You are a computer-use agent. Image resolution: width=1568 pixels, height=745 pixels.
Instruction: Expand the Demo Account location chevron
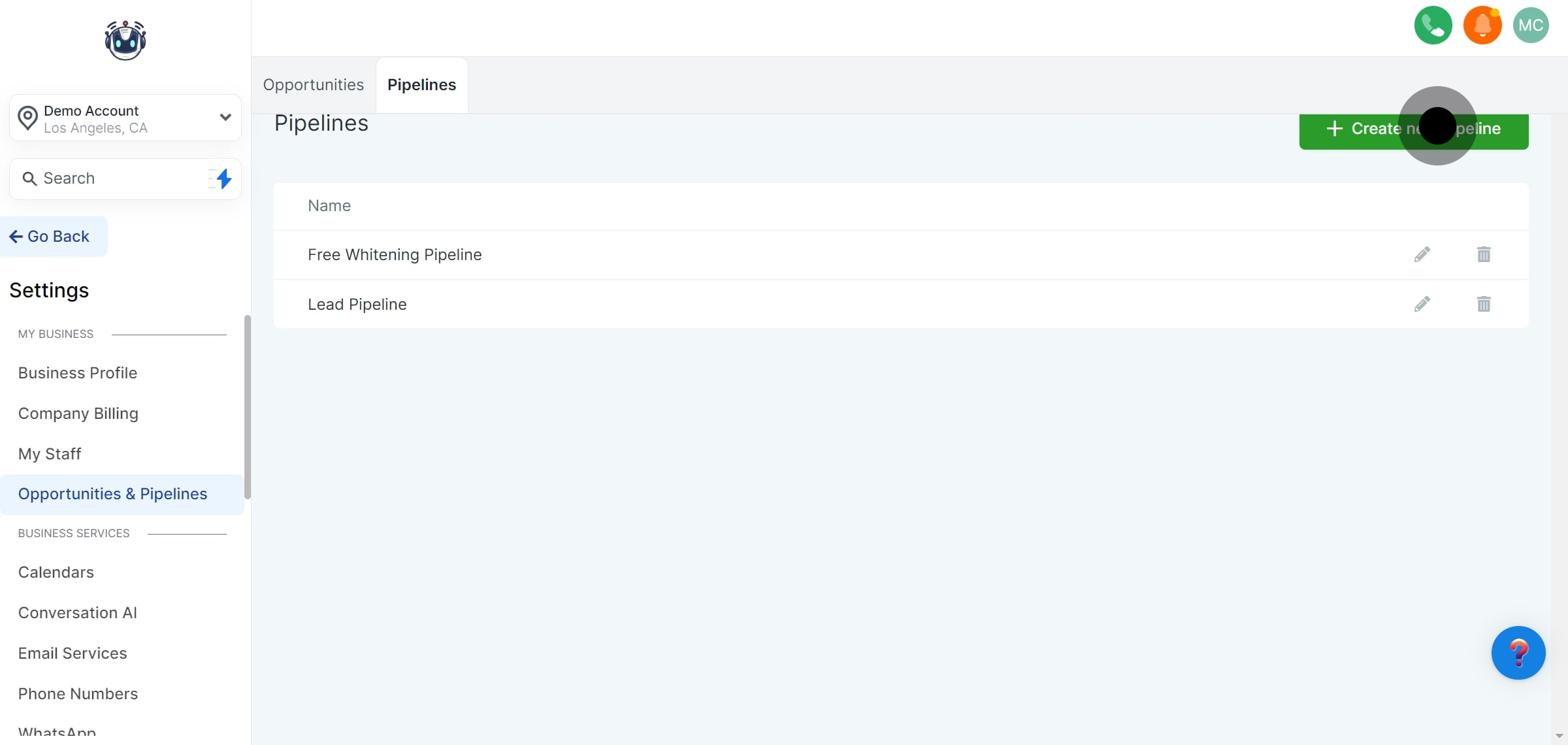coord(225,118)
